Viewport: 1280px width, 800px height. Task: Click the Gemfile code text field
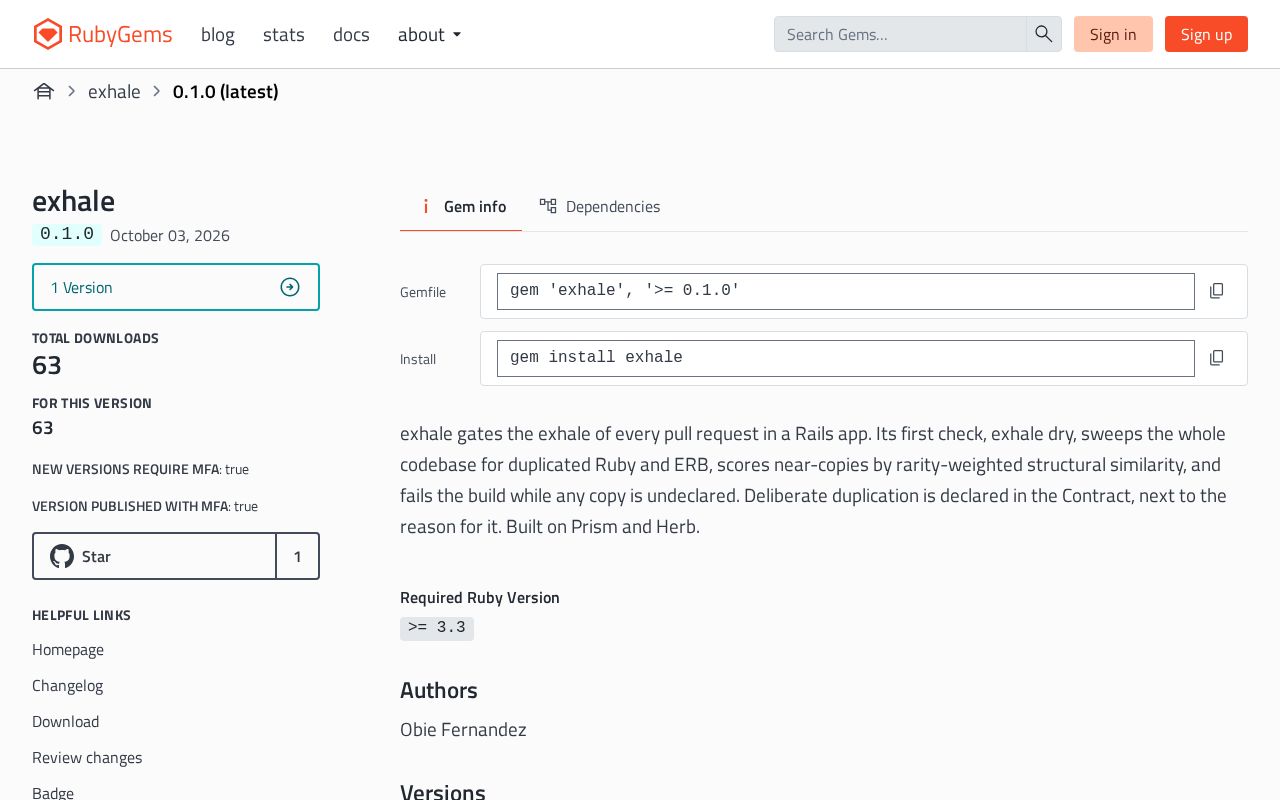tap(846, 291)
